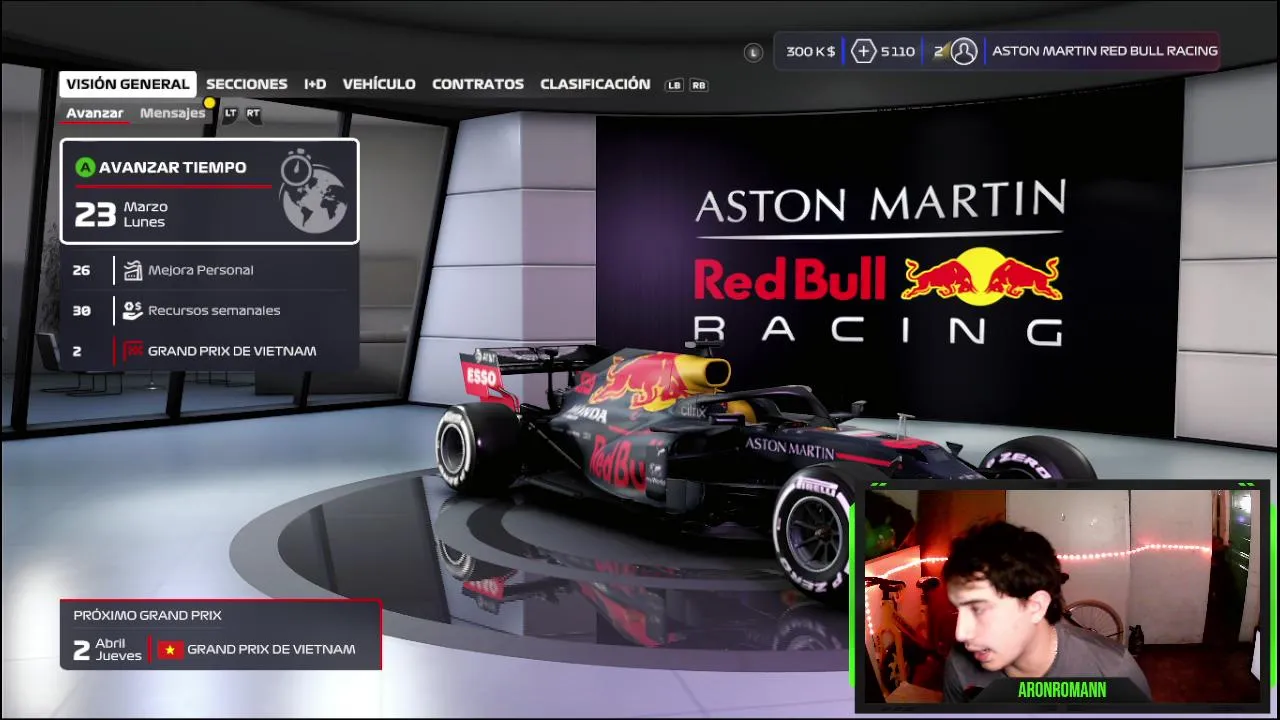1280x720 pixels.
Task: Click the driver profile icon
Action: point(964,51)
